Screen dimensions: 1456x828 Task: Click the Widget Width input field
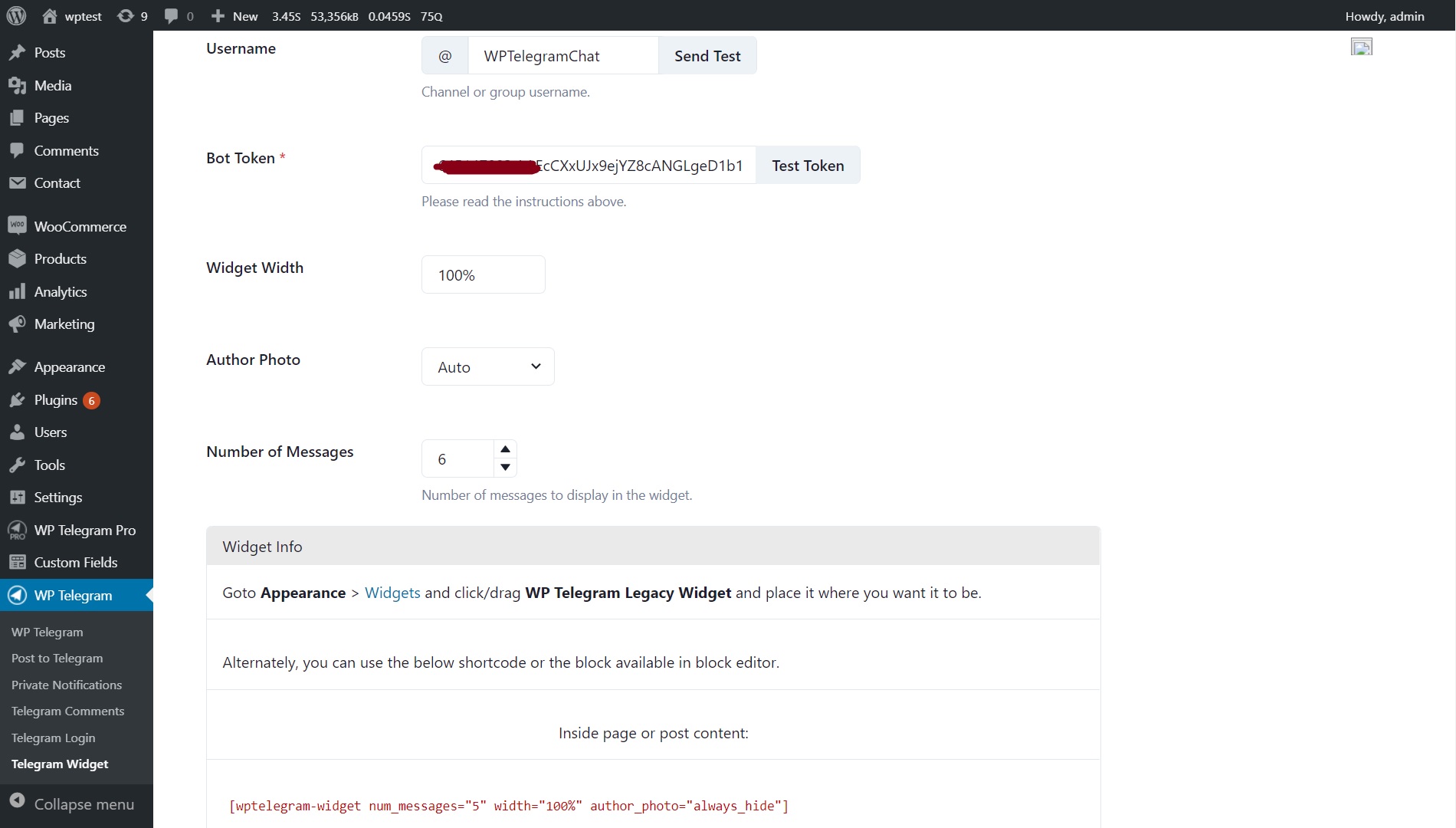[484, 274]
